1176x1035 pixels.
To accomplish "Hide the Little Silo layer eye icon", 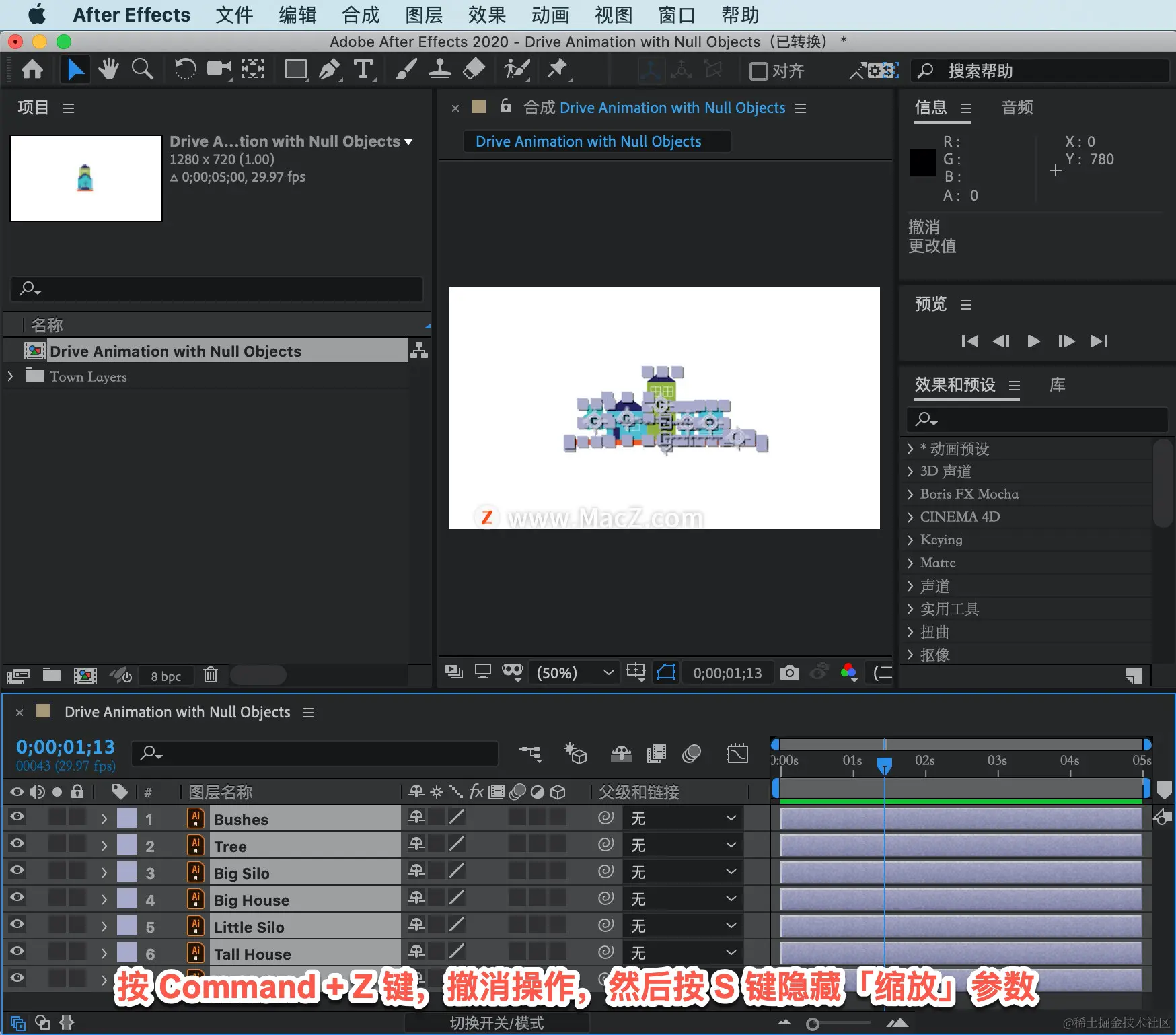I will pyautogui.click(x=17, y=925).
